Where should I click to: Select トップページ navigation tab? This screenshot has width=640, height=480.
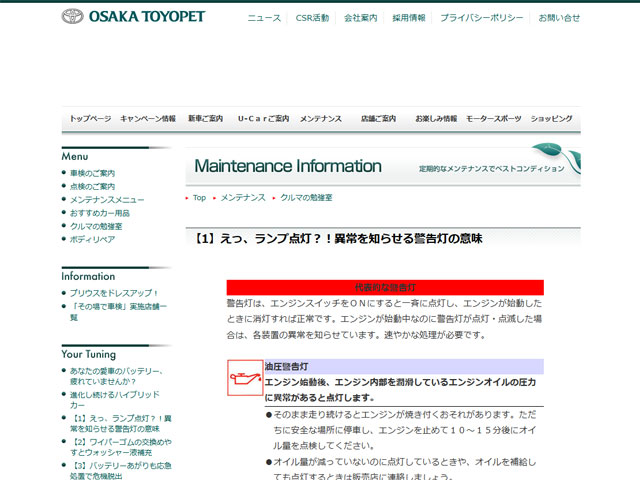[x=90, y=119]
